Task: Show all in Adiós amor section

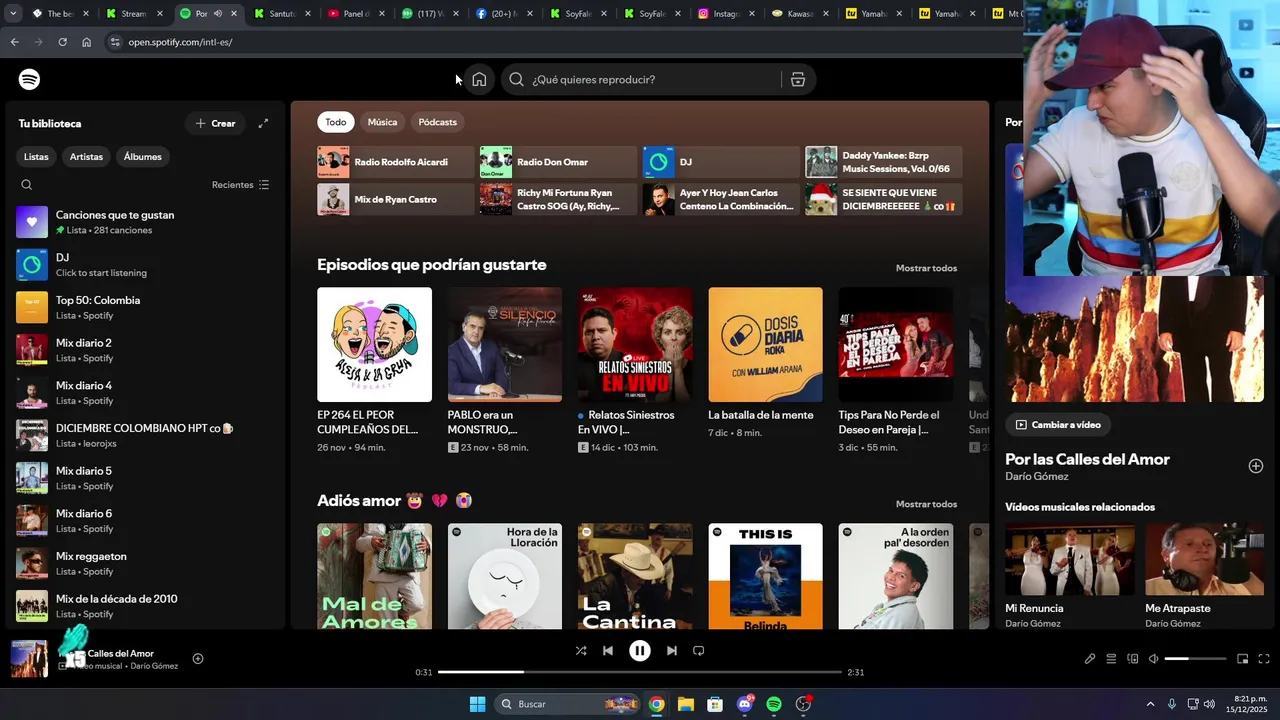Action: click(926, 504)
